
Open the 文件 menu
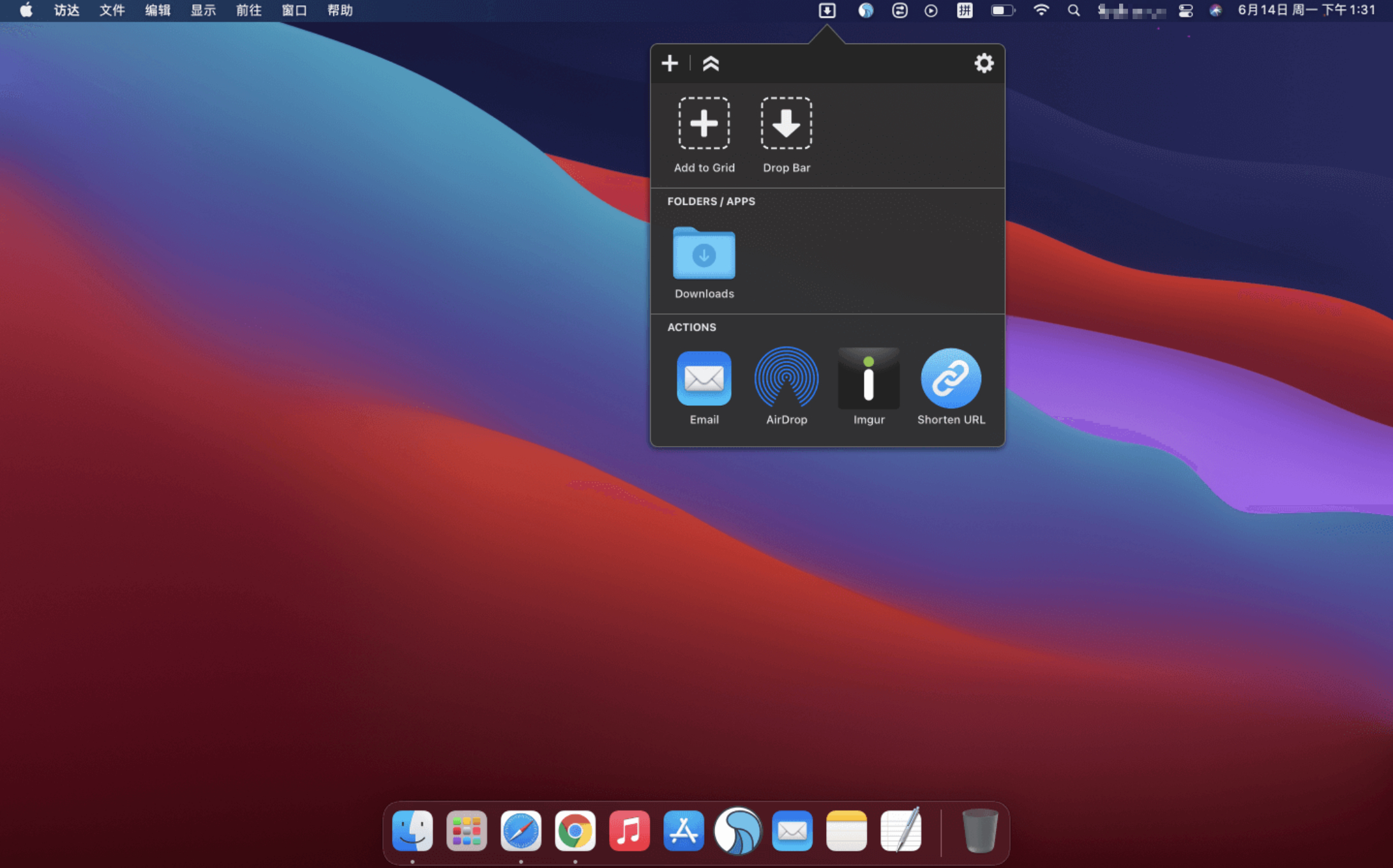[112, 10]
